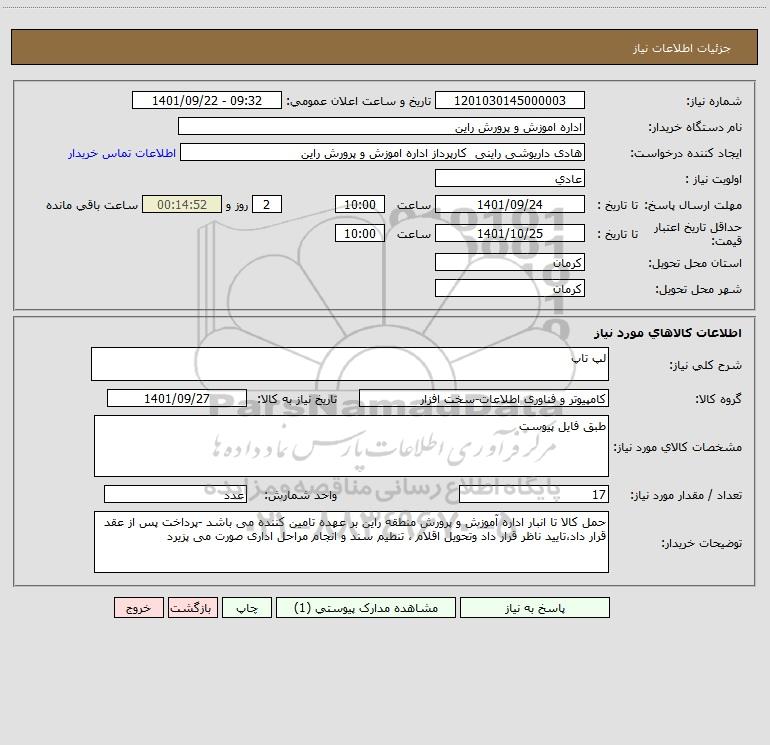This screenshot has width=770, height=745.
Task: Click the چاپ print button
Action: (247, 607)
